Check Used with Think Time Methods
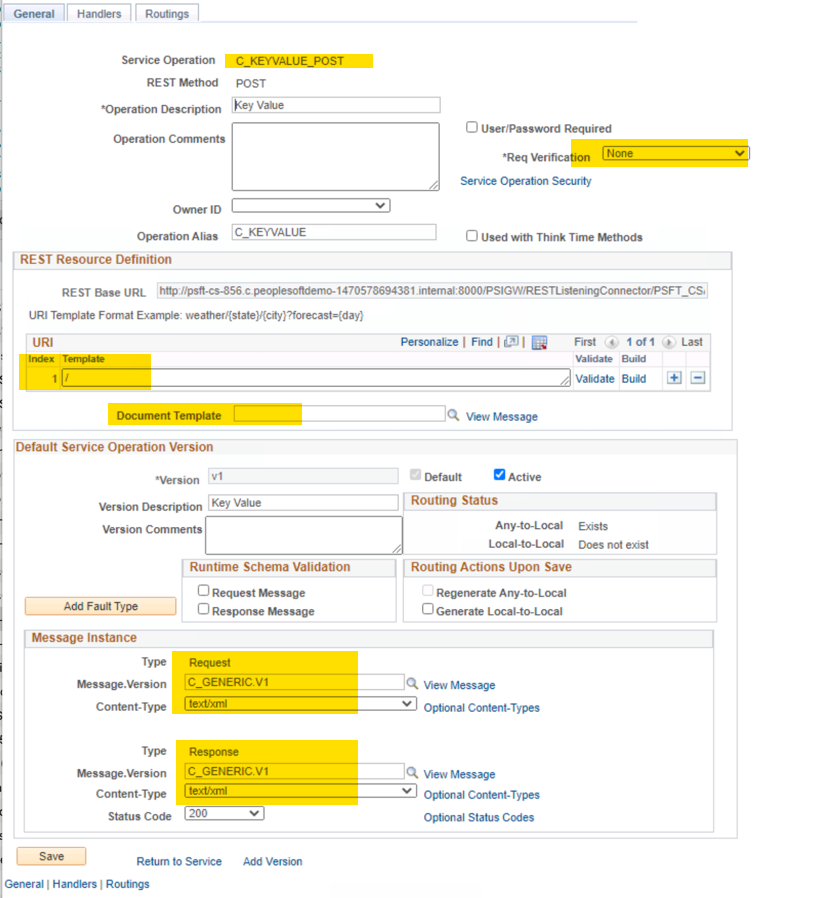Image resolution: width=827 pixels, height=898 pixels. [470, 236]
